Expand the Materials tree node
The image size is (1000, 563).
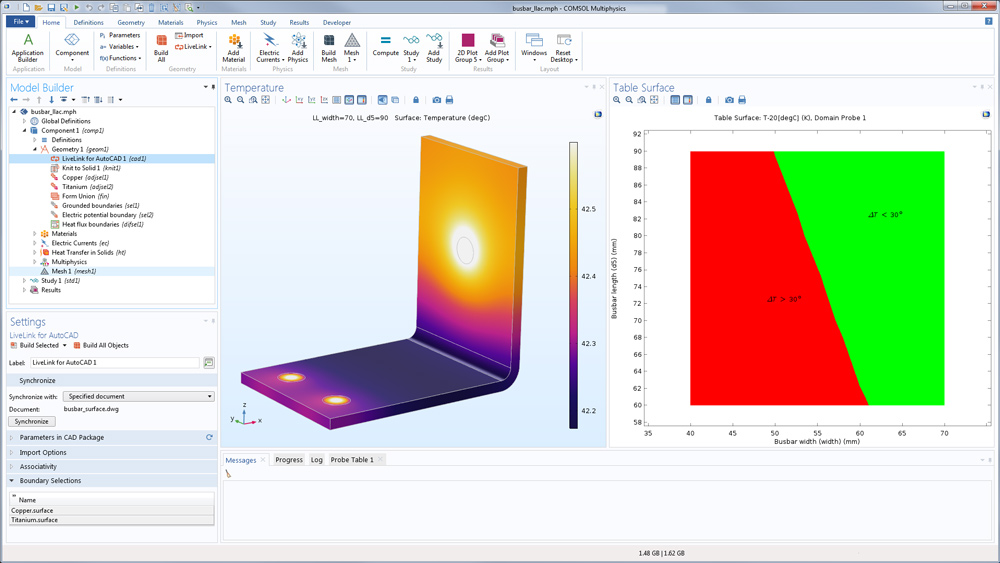coord(35,234)
